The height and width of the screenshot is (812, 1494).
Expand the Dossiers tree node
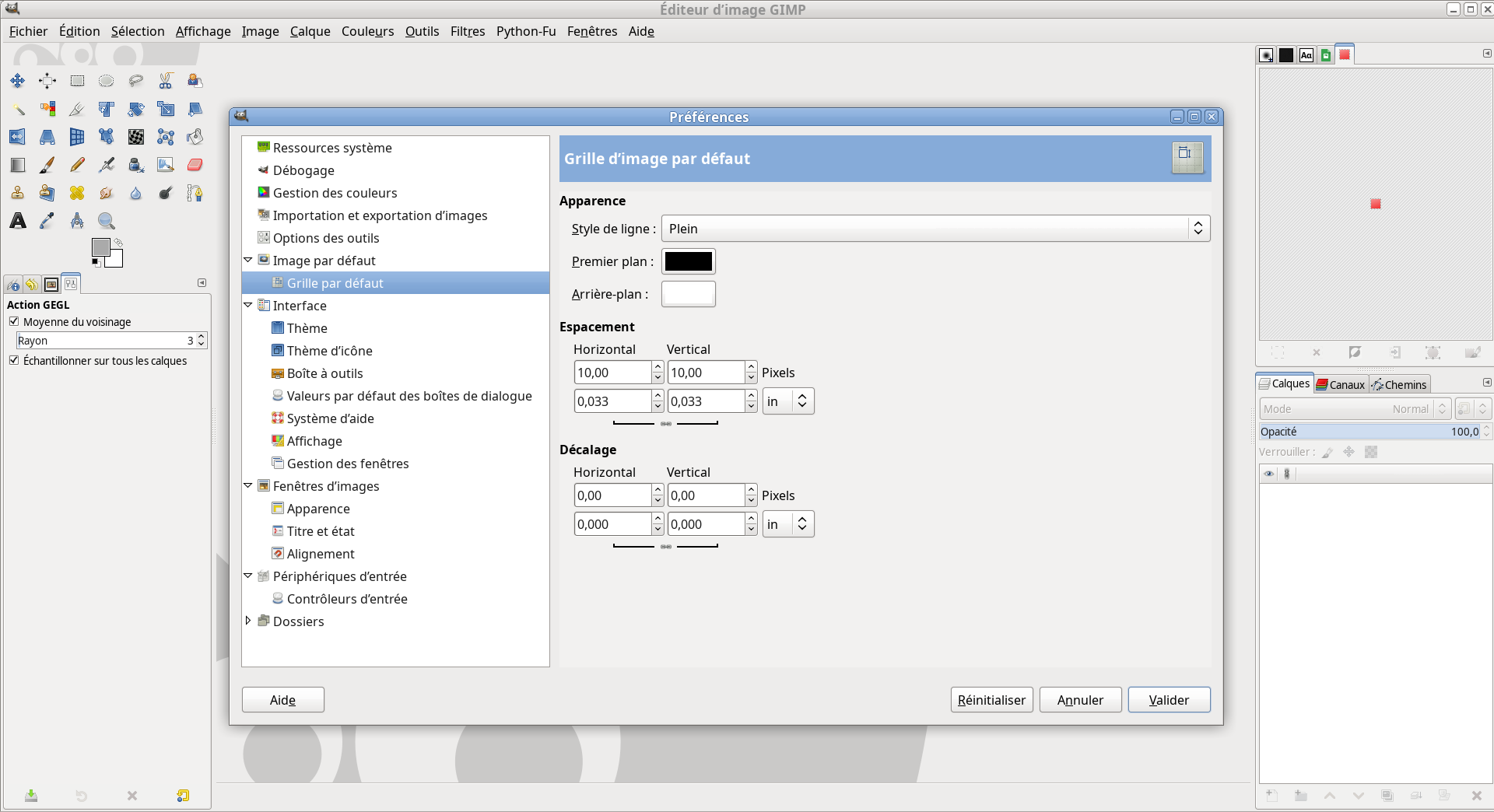point(248,621)
